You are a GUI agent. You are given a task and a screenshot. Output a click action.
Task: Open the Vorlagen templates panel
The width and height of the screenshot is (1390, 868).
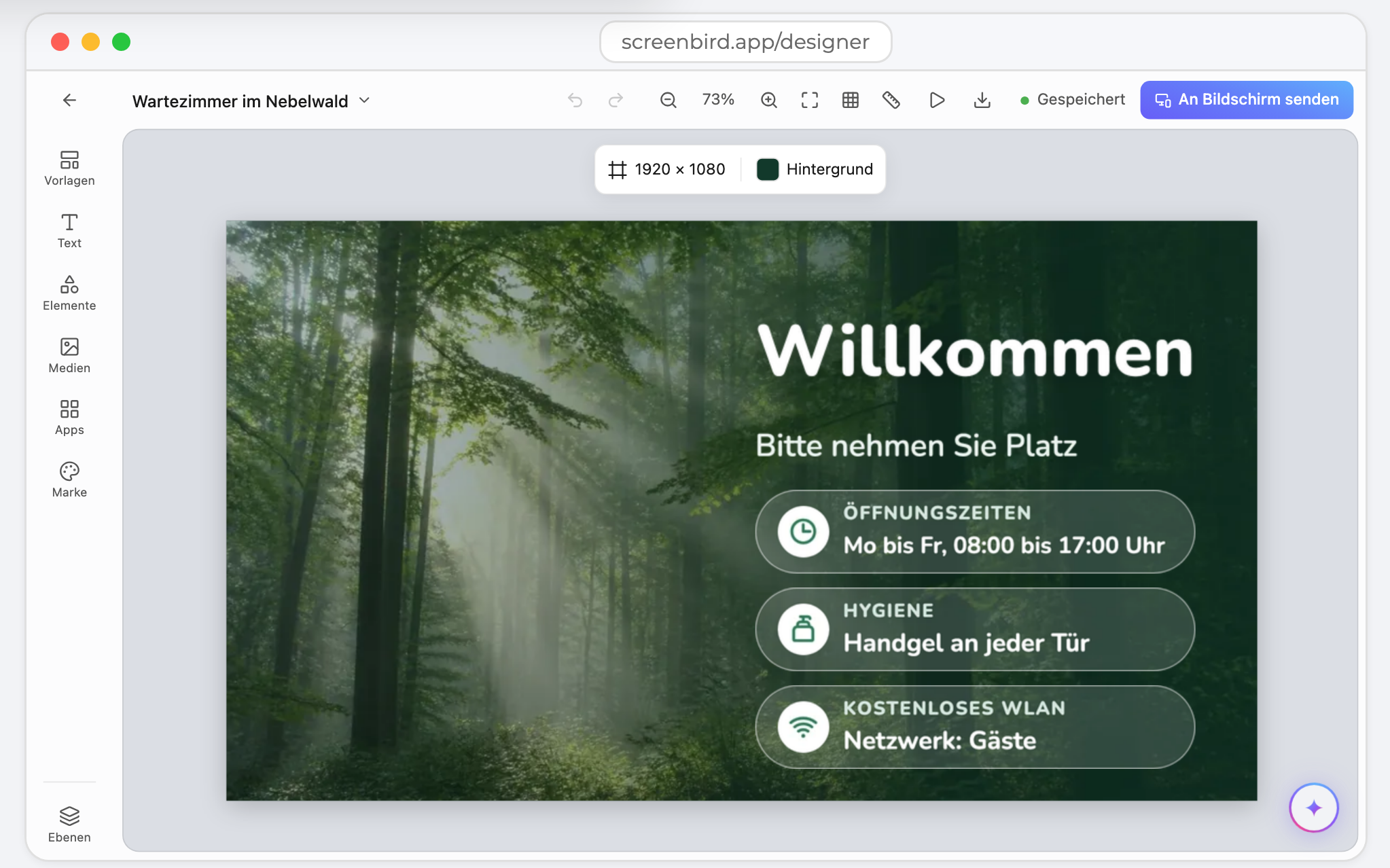(x=69, y=168)
